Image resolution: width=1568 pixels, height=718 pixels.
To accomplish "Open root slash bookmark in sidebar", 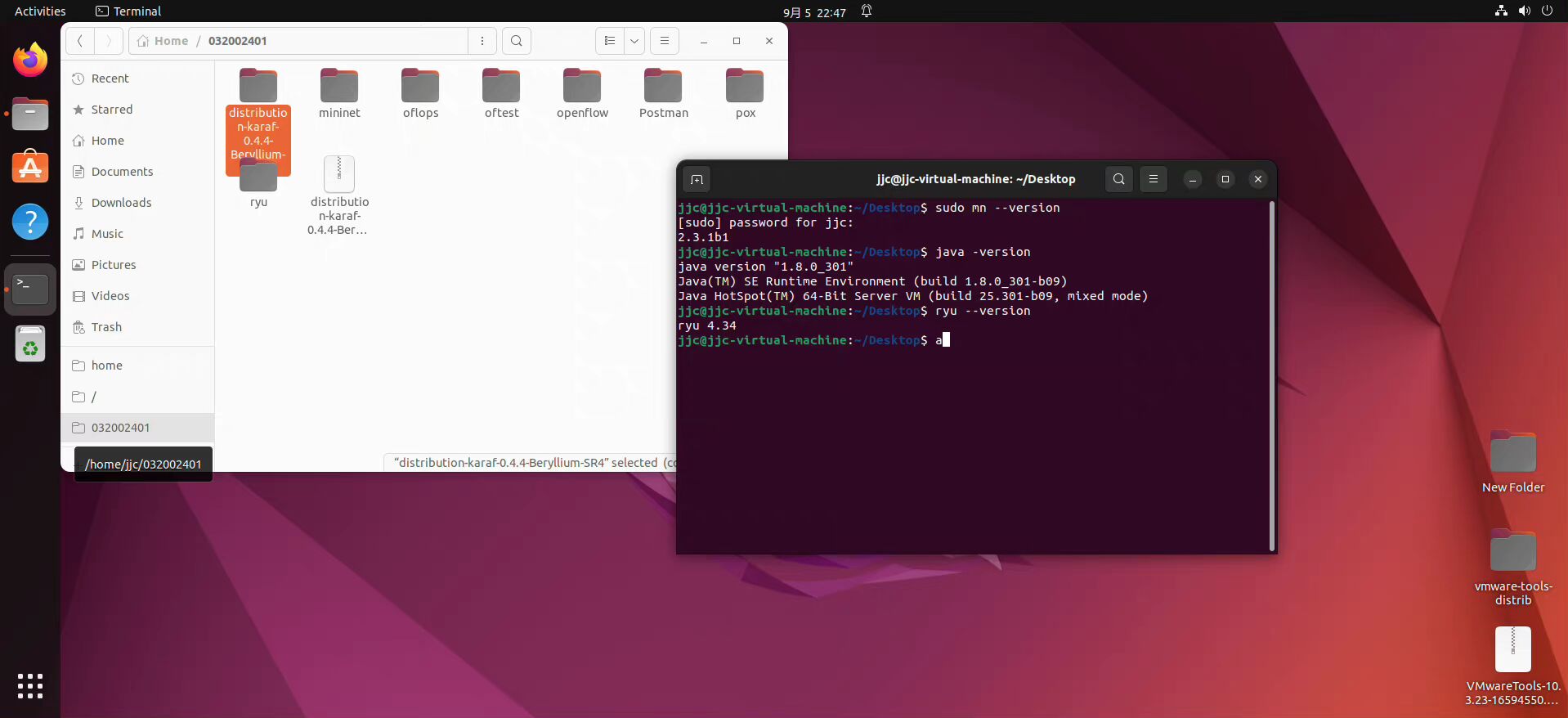I will 137,397.
